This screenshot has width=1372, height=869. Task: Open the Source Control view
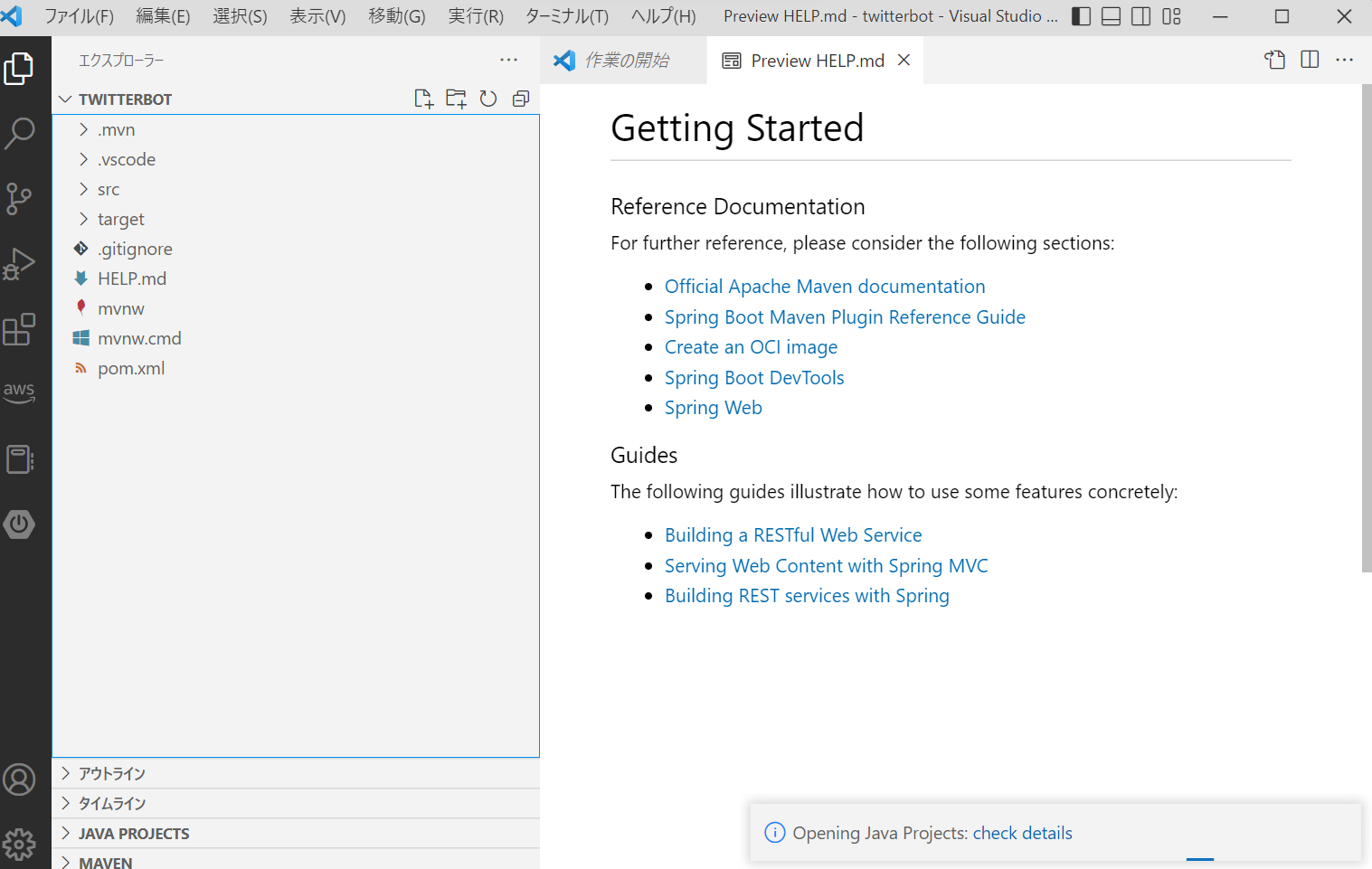tap(19, 199)
